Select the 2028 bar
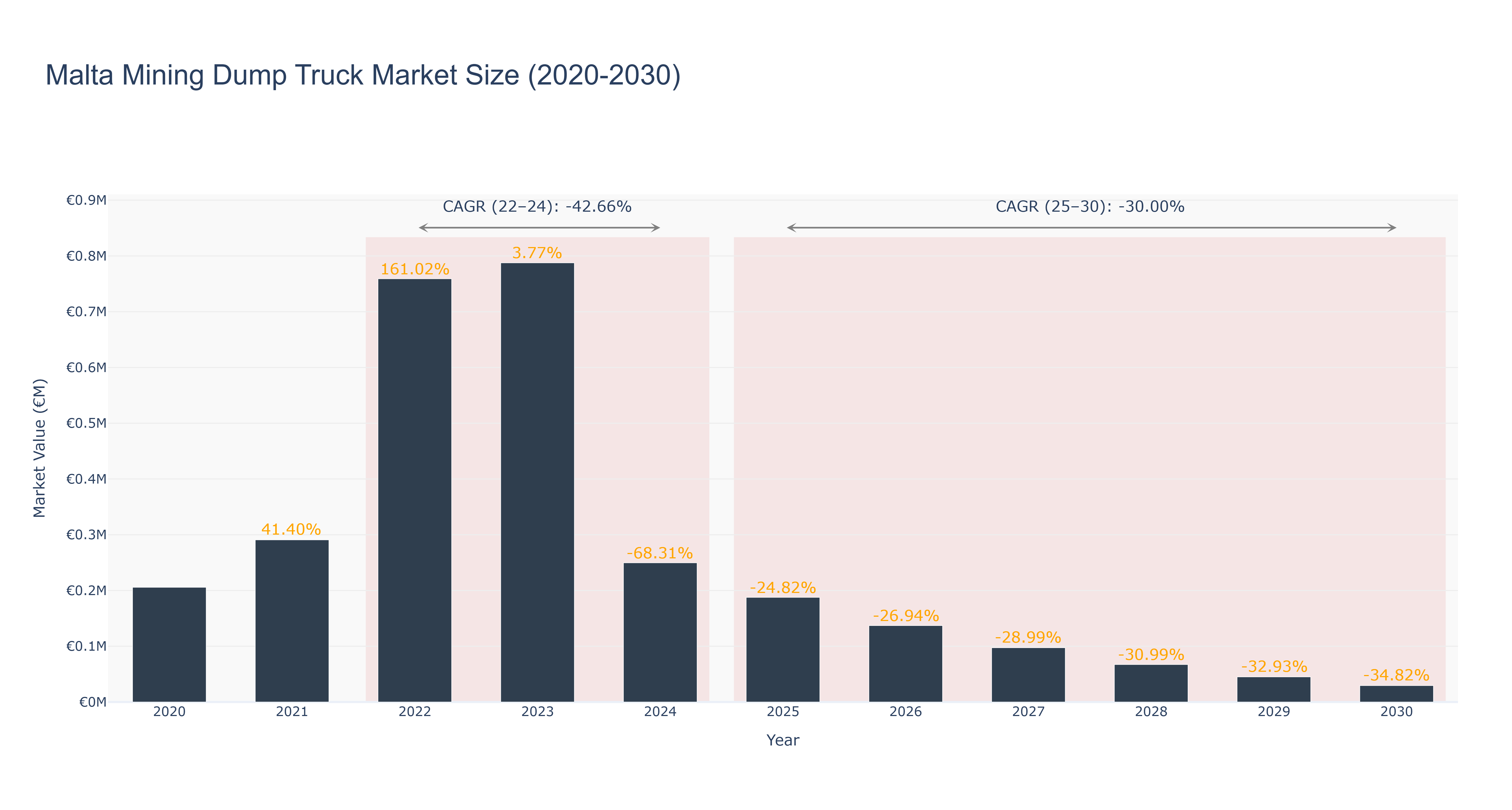Image resolution: width=1512 pixels, height=810 pixels. (1150, 683)
